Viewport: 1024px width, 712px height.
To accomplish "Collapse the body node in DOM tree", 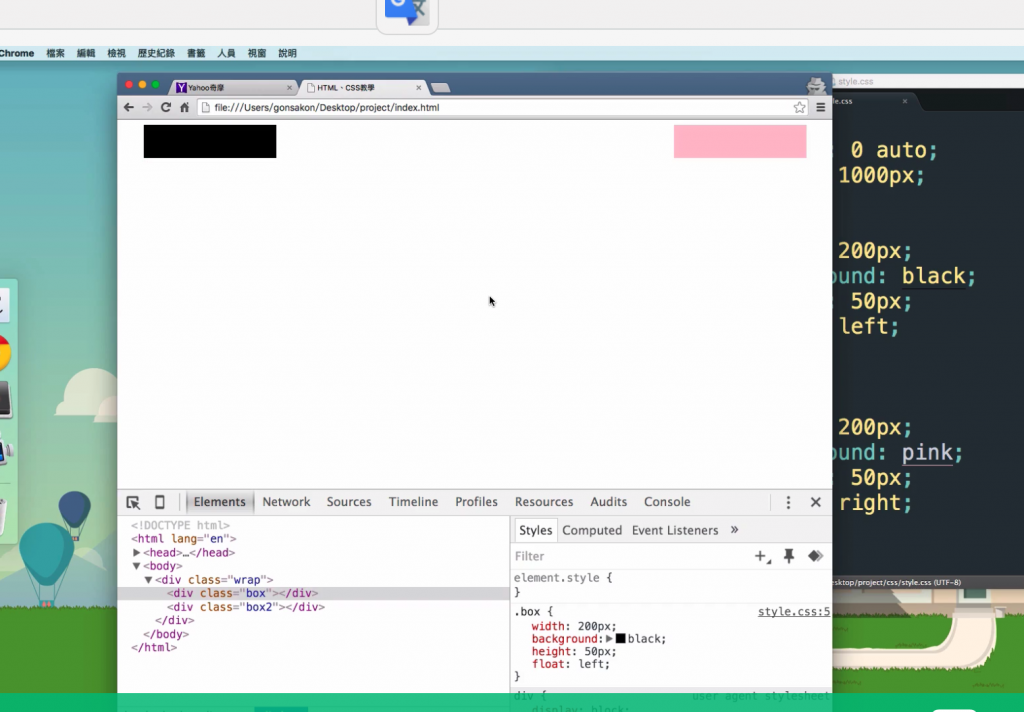I will click(x=136, y=566).
